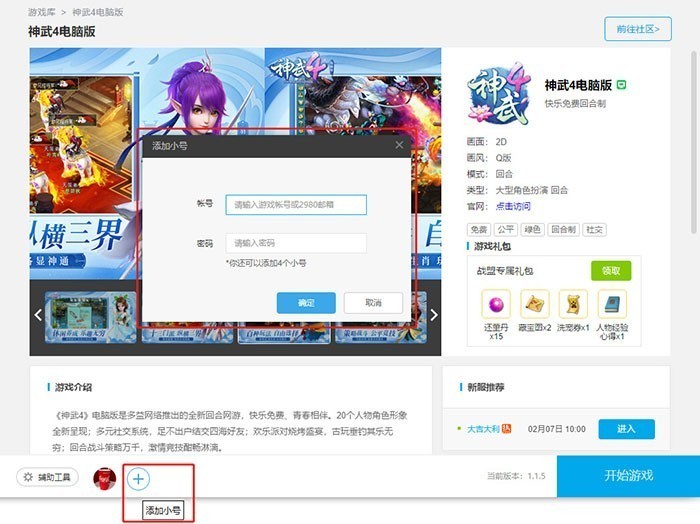Click the 洗宠券 x1 gift icon
The height and width of the screenshot is (524, 700).
pos(573,304)
